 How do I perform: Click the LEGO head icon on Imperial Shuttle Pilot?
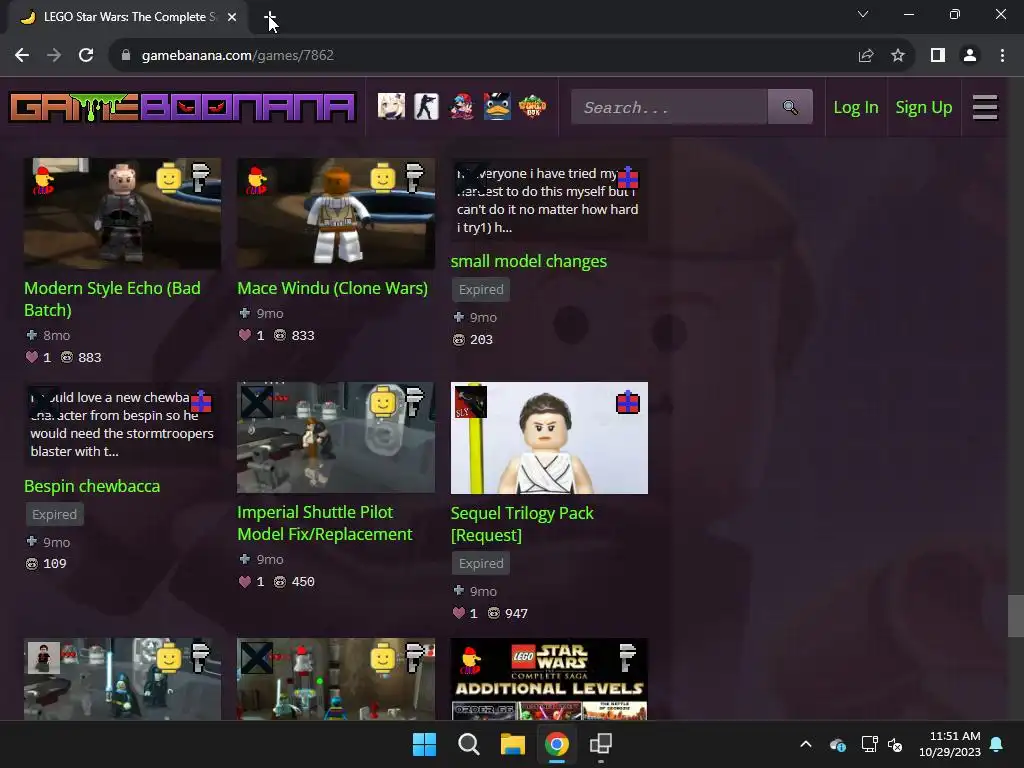point(383,402)
